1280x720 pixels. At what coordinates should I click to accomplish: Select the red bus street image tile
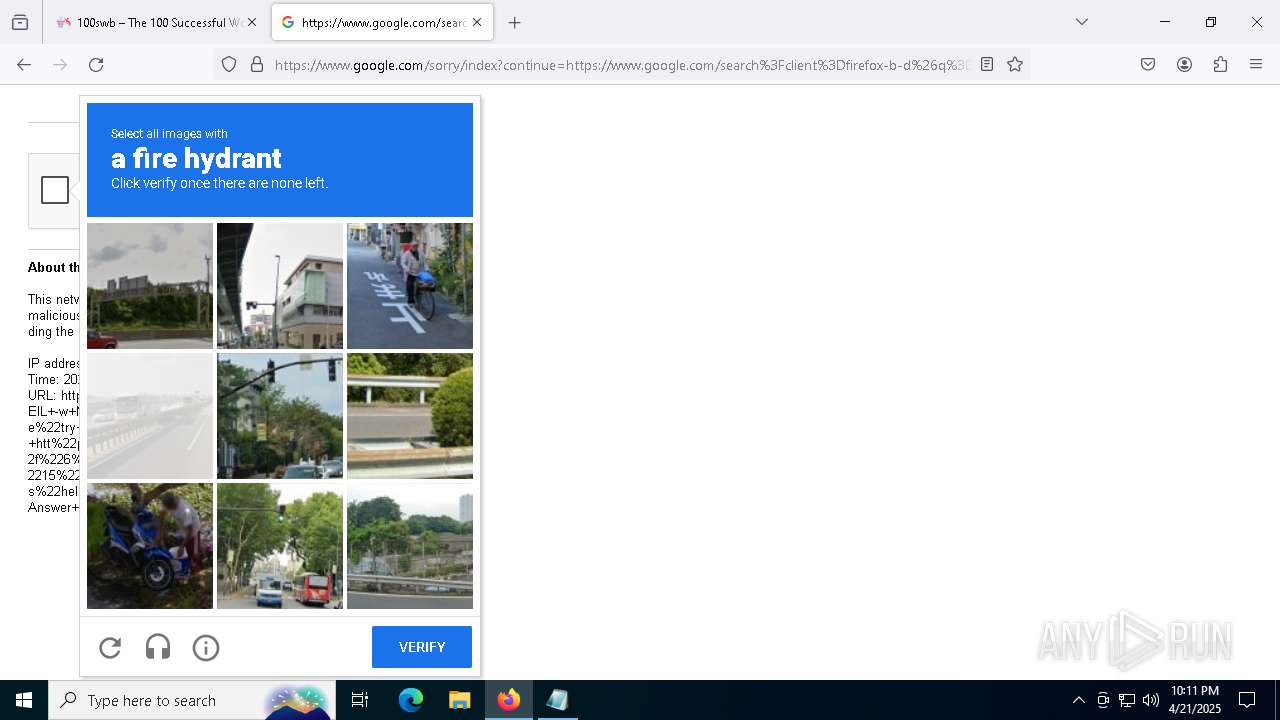tap(280, 546)
